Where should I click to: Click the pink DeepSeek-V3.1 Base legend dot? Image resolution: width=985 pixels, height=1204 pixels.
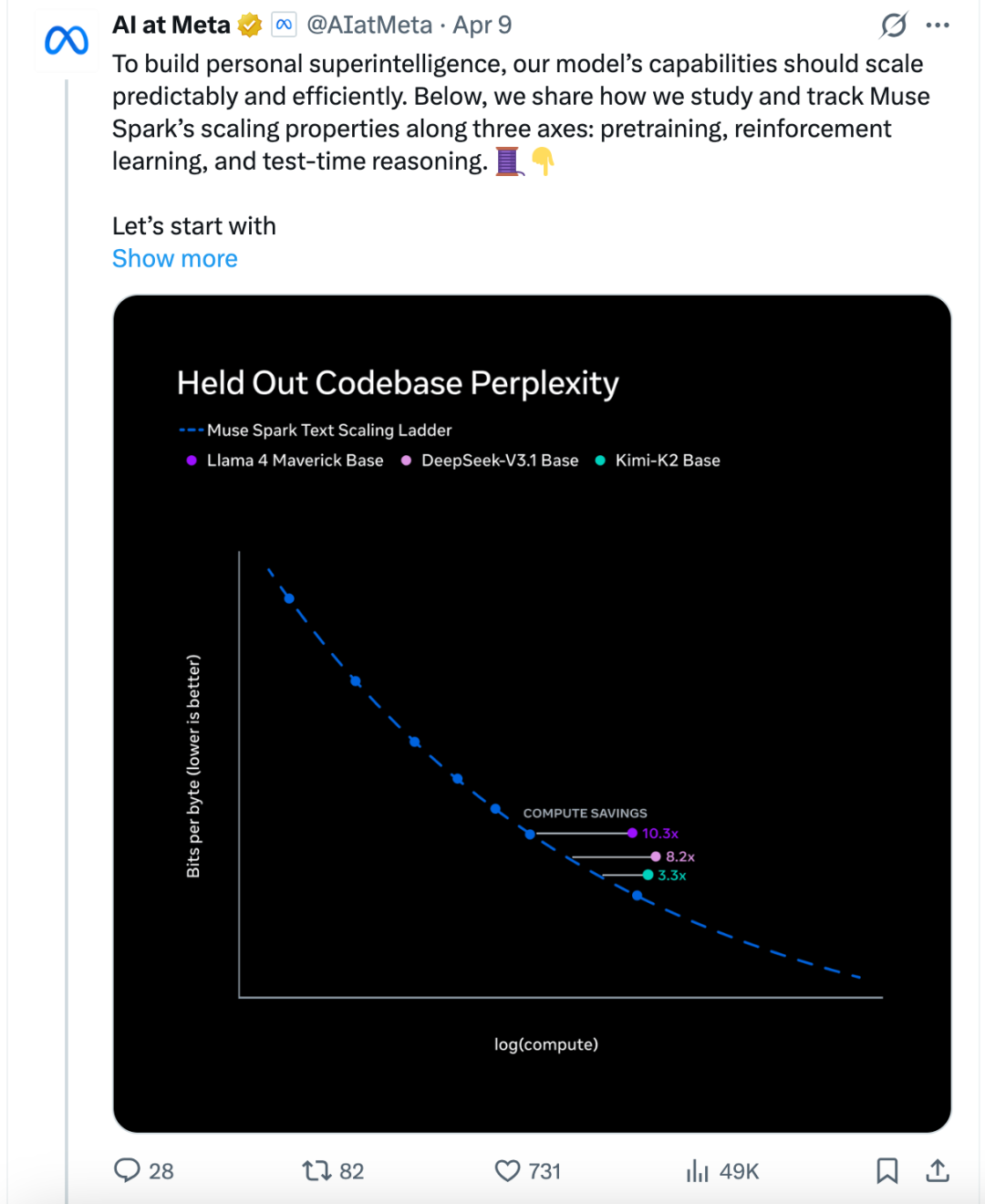click(x=406, y=461)
